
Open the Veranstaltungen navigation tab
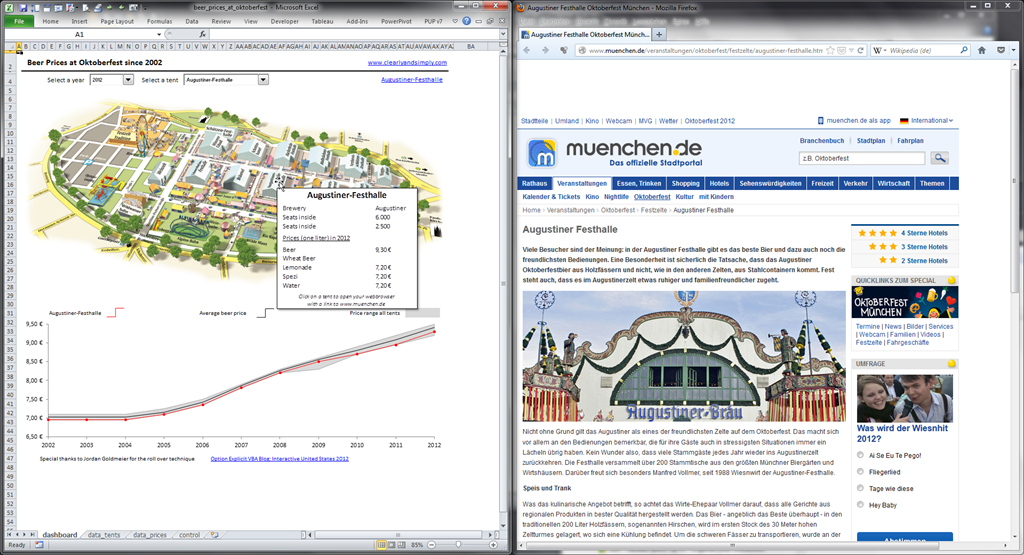582,183
